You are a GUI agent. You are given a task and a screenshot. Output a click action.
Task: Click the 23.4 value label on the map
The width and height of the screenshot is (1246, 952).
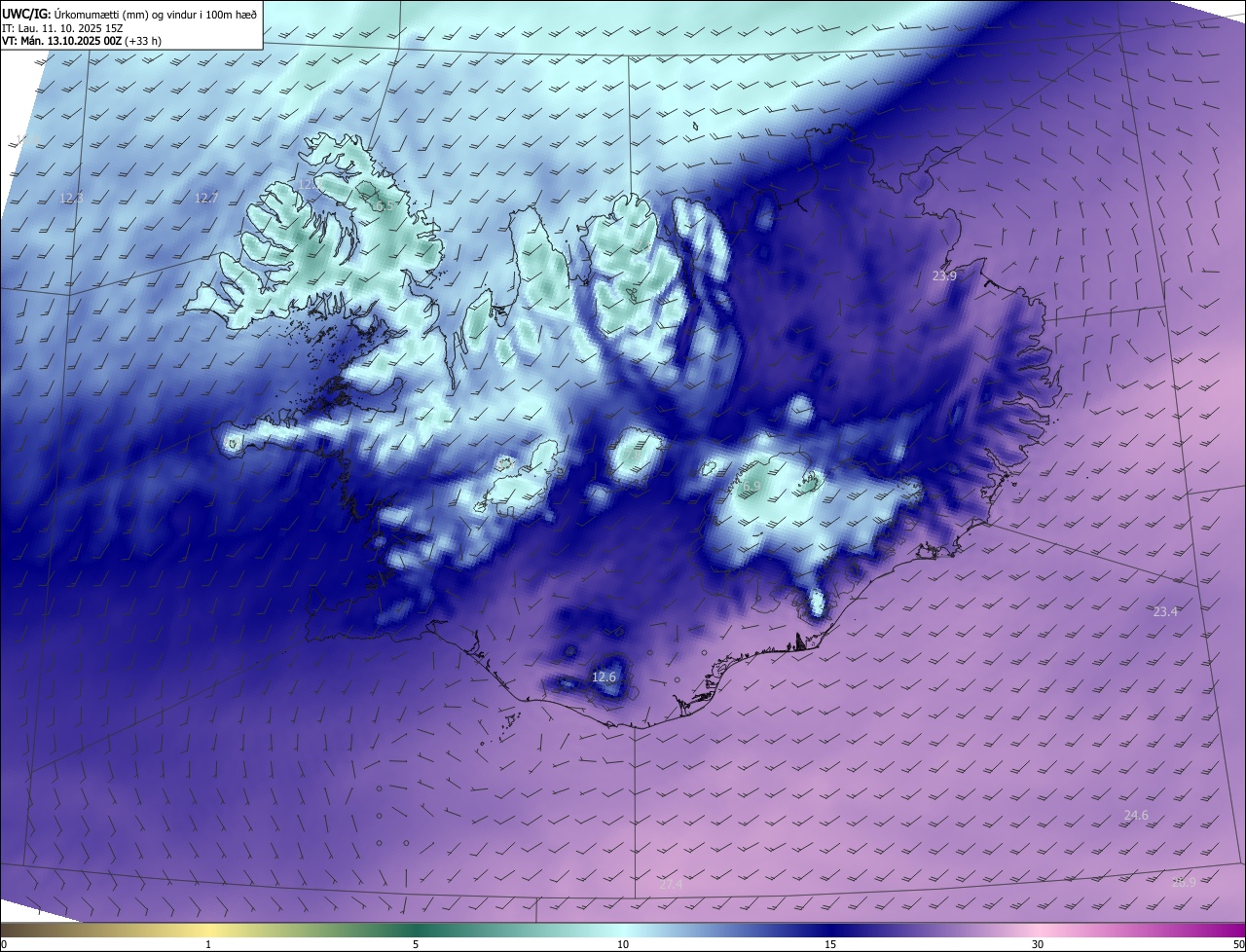click(1165, 611)
